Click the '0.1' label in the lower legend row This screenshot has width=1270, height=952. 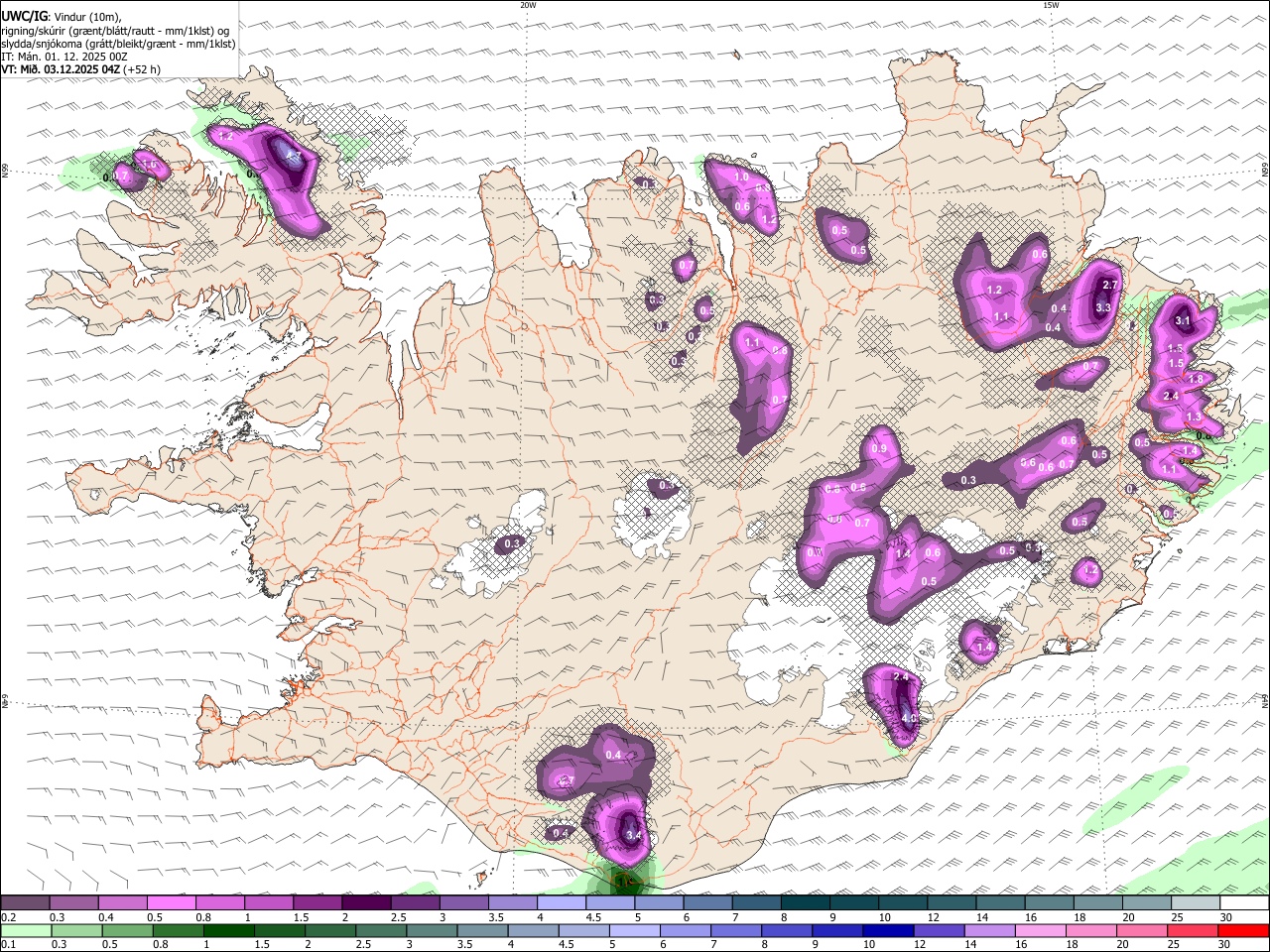(x=8, y=945)
